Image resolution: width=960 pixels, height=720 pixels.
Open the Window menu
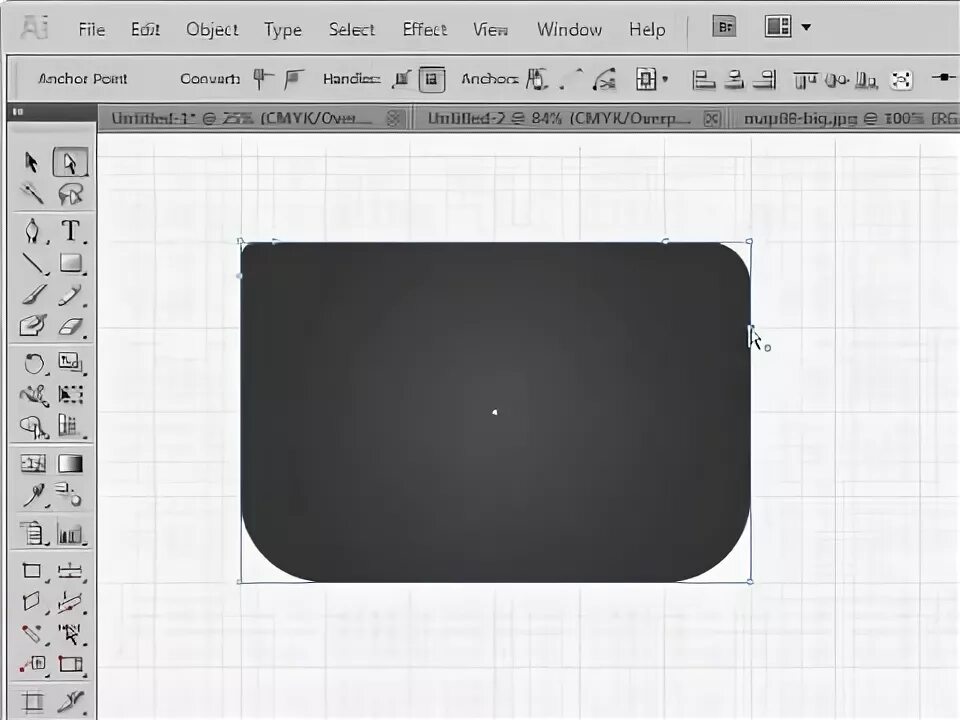(x=569, y=29)
